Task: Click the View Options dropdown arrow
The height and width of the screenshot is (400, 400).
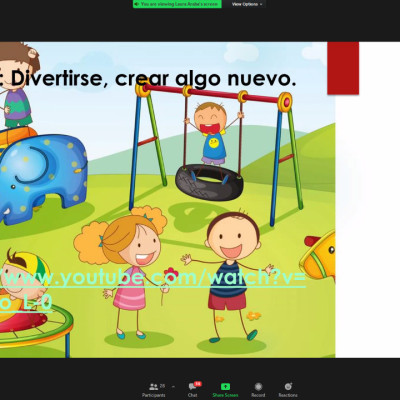Action: click(x=261, y=4)
